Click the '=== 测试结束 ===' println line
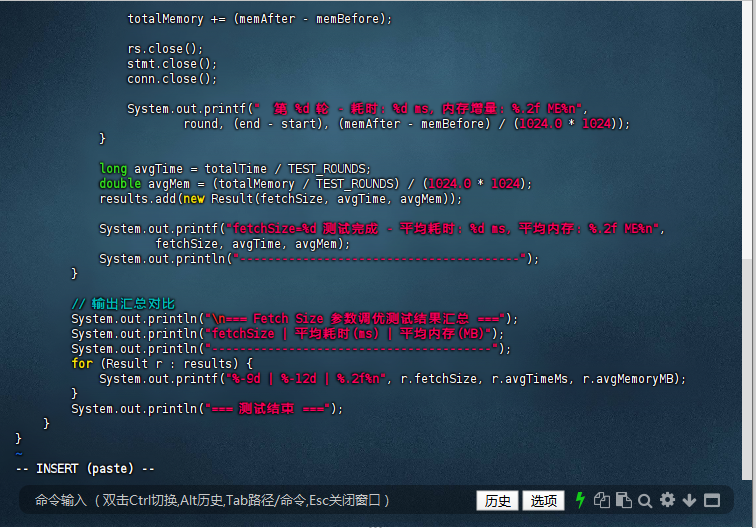The image size is (756, 528). (207, 409)
